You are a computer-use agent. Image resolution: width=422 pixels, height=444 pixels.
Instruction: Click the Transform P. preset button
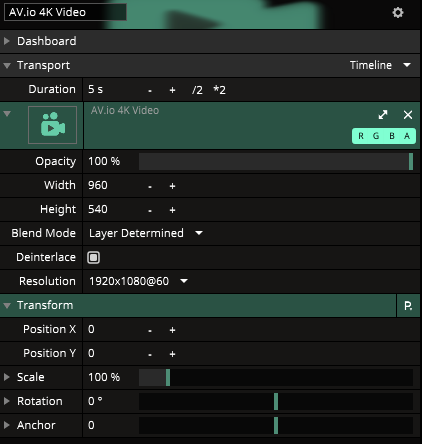click(x=408, y=305)
